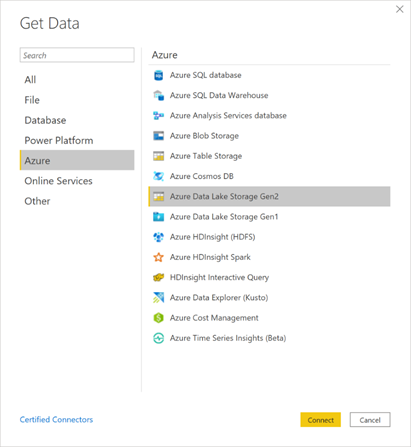This screenshot has width=411, height=447.
Task: Click the Azure Data Lake Storage Gen1 icon
Action: (158, 217)
